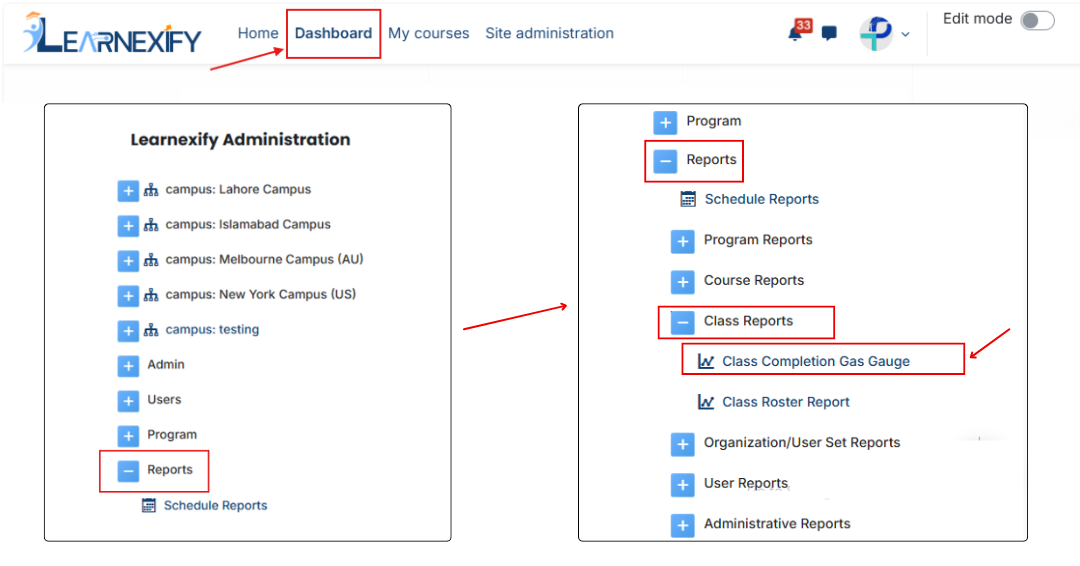Screen dimensions: 1080x566
Task: Expand the Organization/User Set Reports node
Action: [683, 444]
